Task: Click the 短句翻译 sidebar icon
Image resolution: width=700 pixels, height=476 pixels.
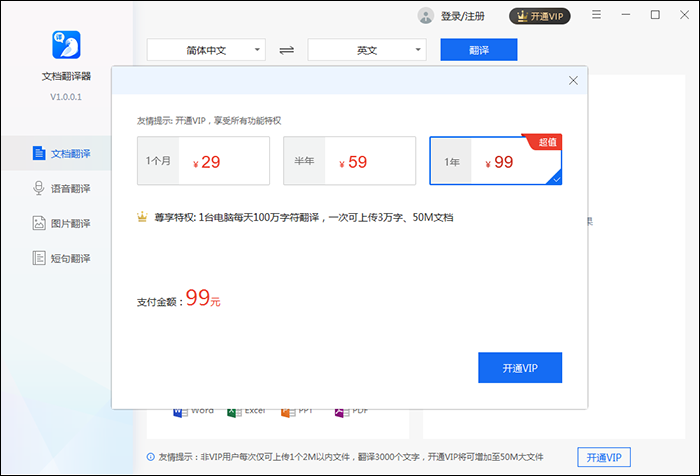Action: pyautogui.click(x=39, y=258)
